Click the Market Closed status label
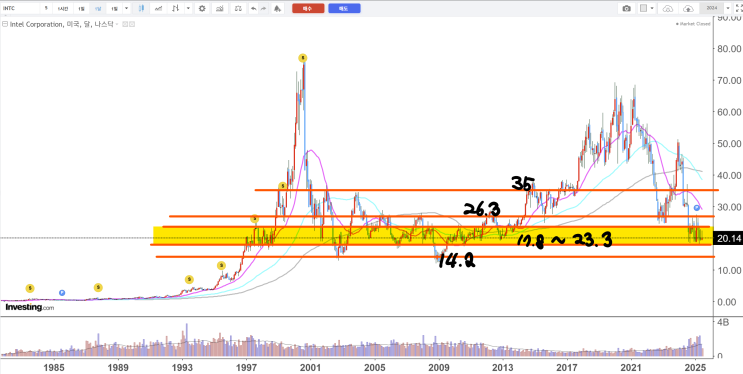Image resolution: width=743 pixels, height=374 pixels. click(693, 24)
